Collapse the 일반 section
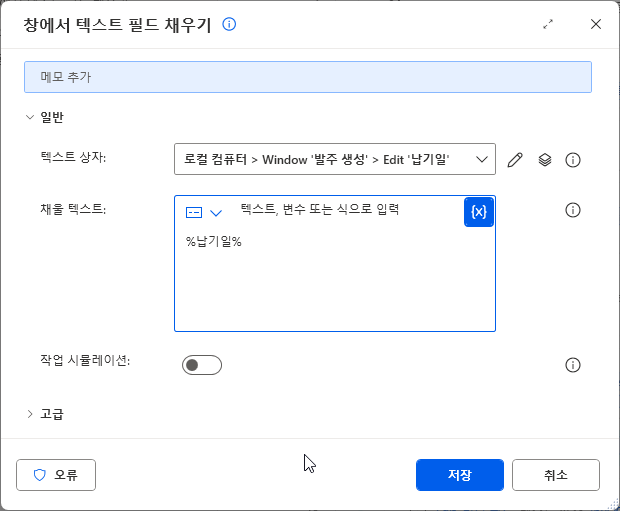The image size is (620, 511). coord(30,117)
